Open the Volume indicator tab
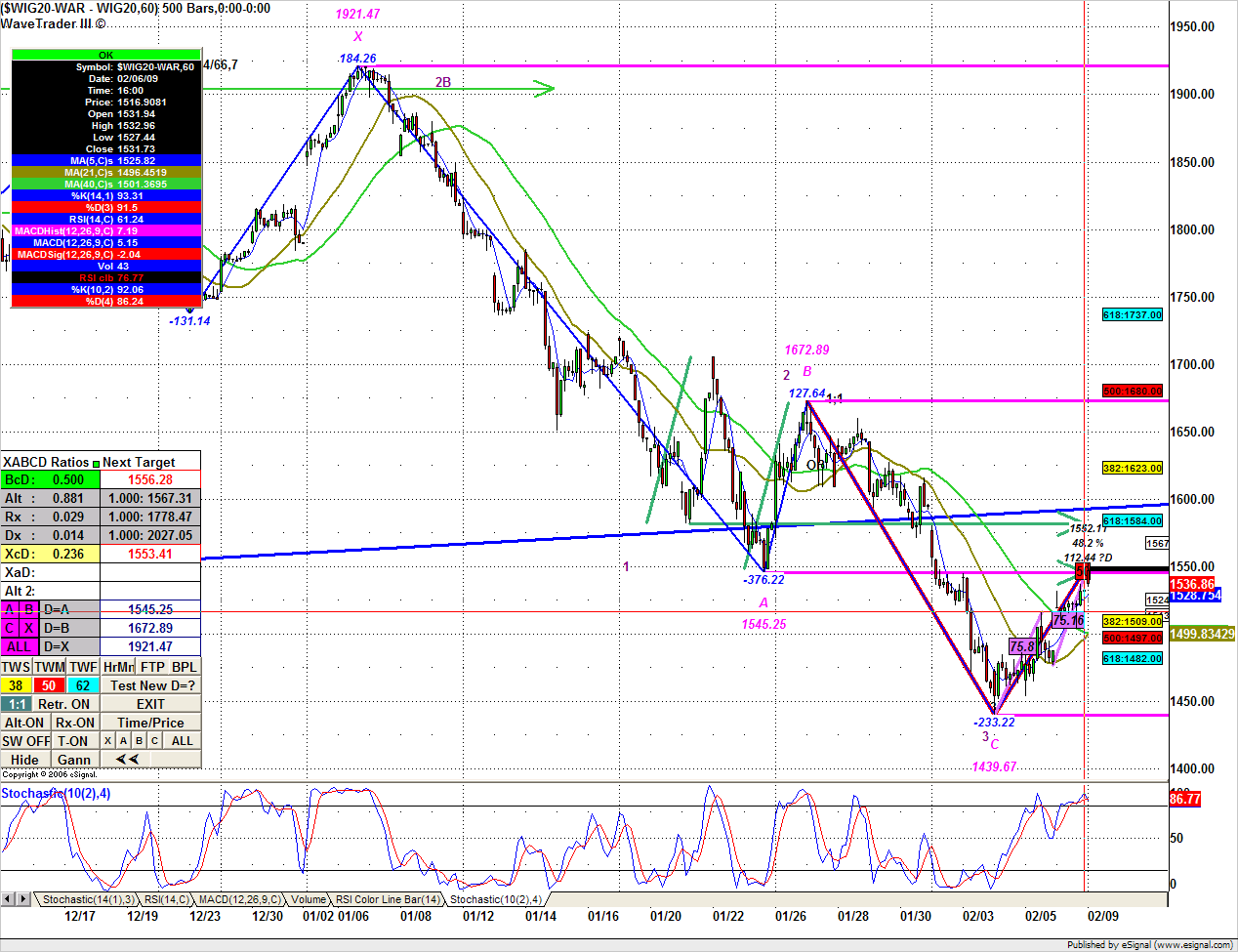This screenshot has height=952, width=1238. pos(309,899)
